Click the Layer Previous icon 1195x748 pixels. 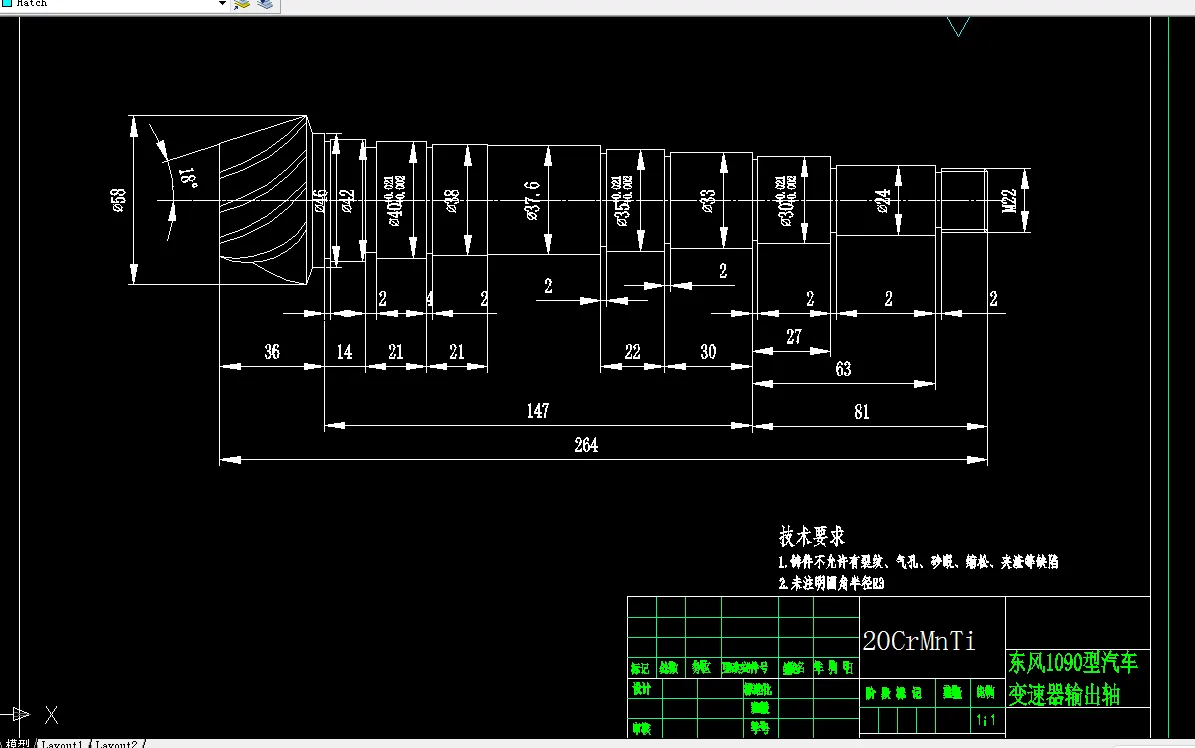(x=265, y=4)
